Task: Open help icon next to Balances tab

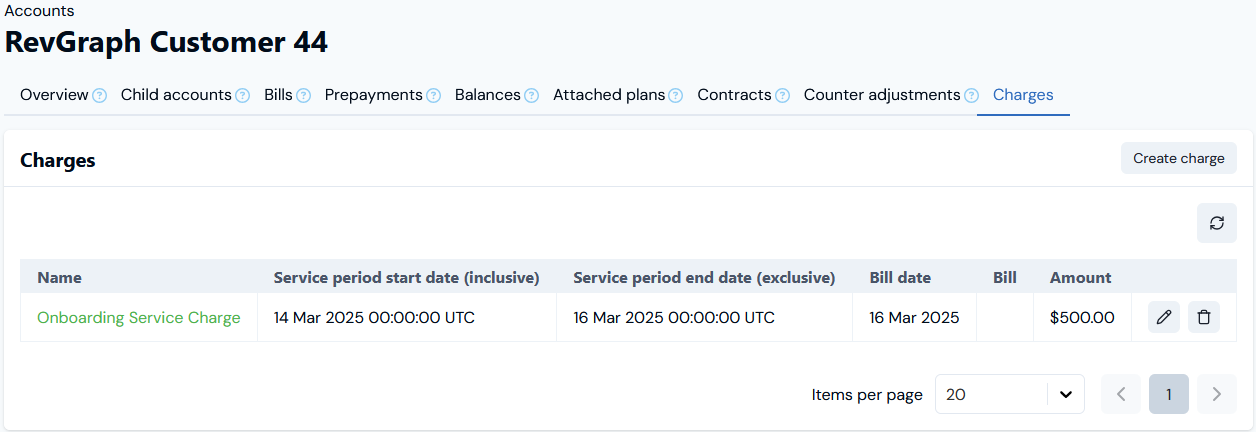Action: (531, 96)
